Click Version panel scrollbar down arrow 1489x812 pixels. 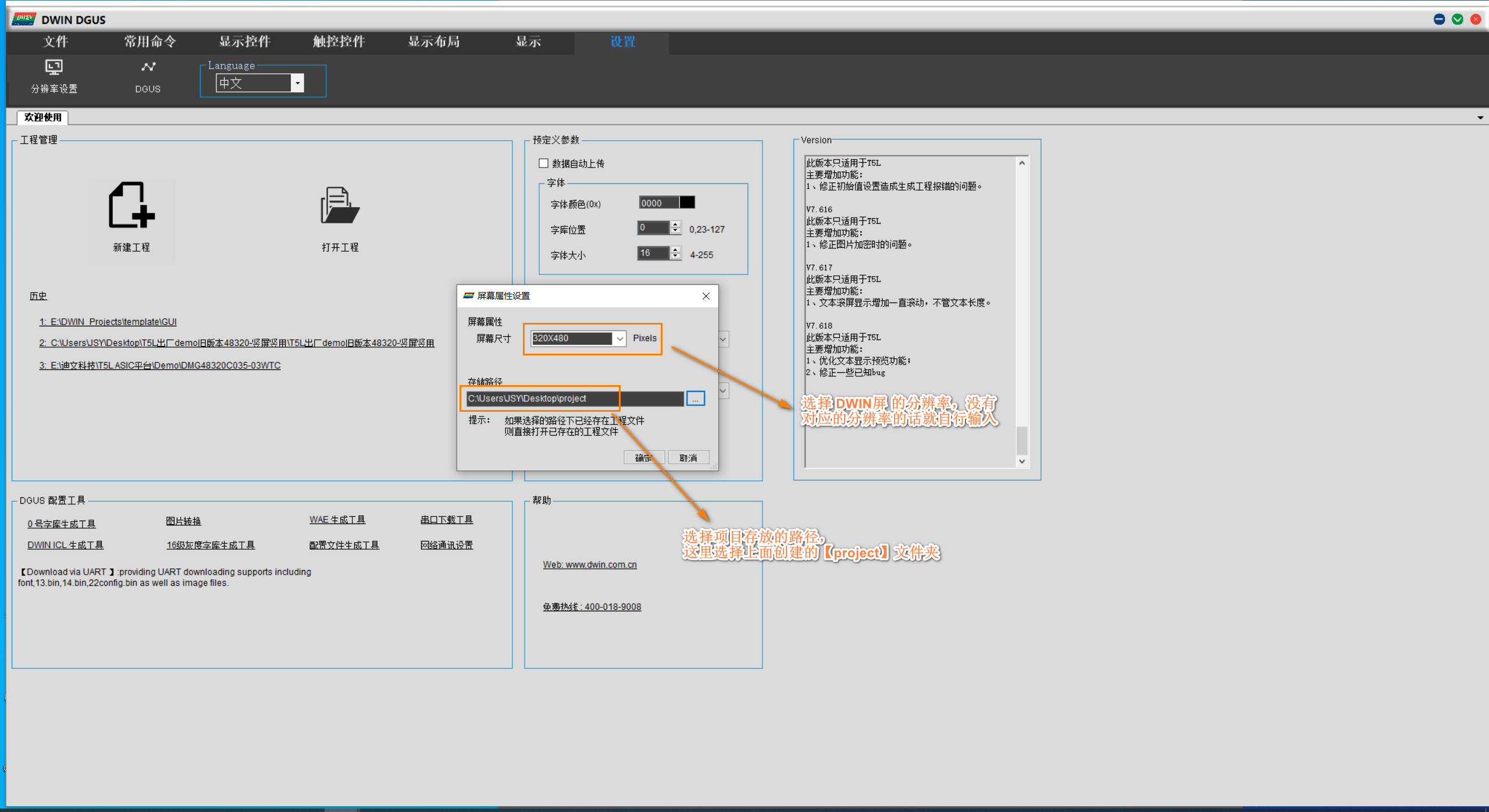[1022, 461]
